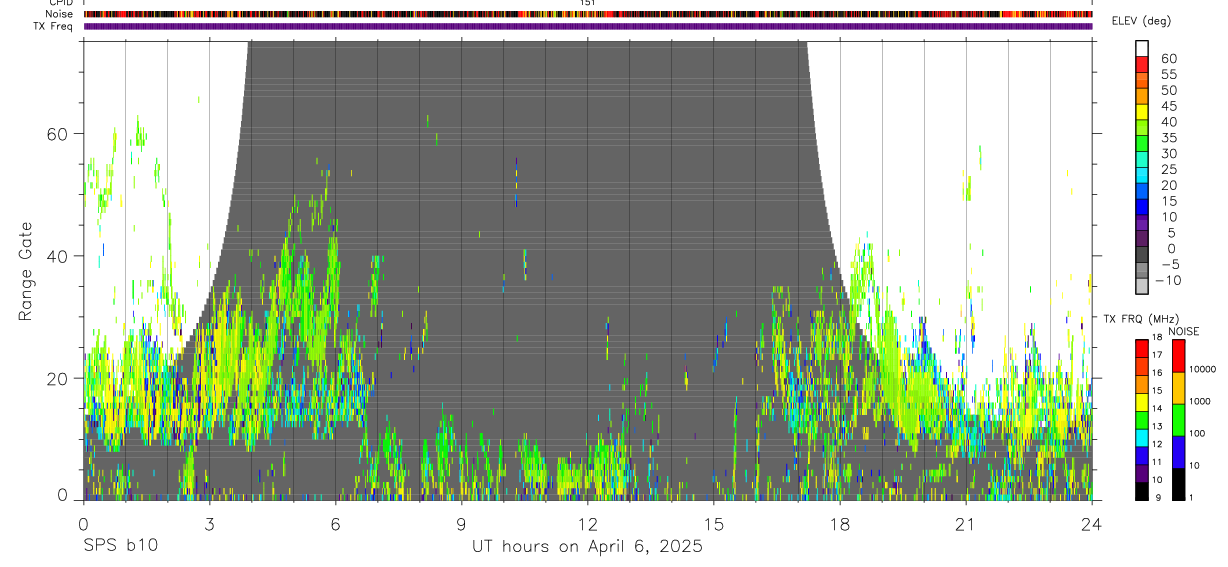Select the dark gray 0-degree elevation swatch
Screen dimensions: 1228x567
(1142, 255)
